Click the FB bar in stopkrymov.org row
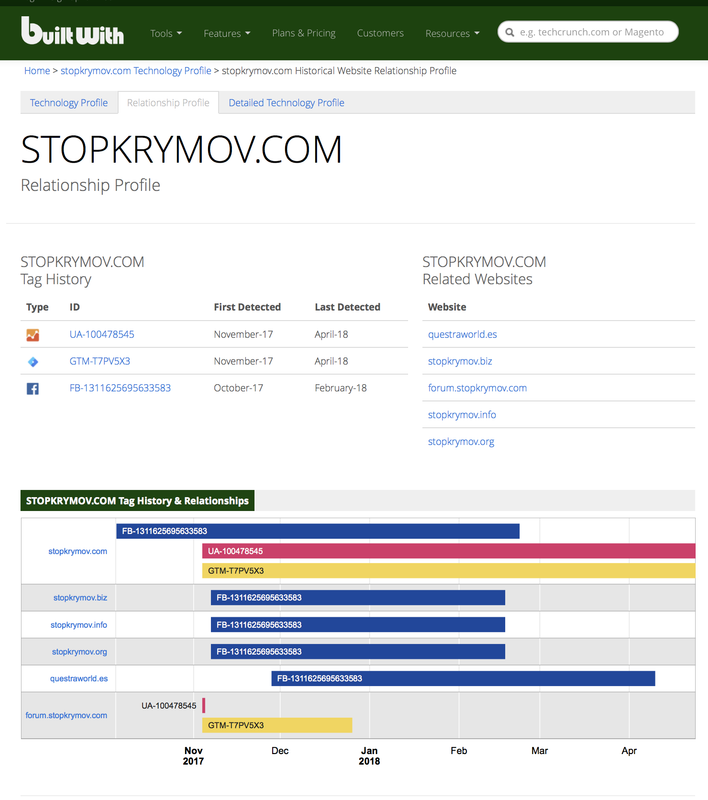The image size is (708, 800). (x=358, y=652)
